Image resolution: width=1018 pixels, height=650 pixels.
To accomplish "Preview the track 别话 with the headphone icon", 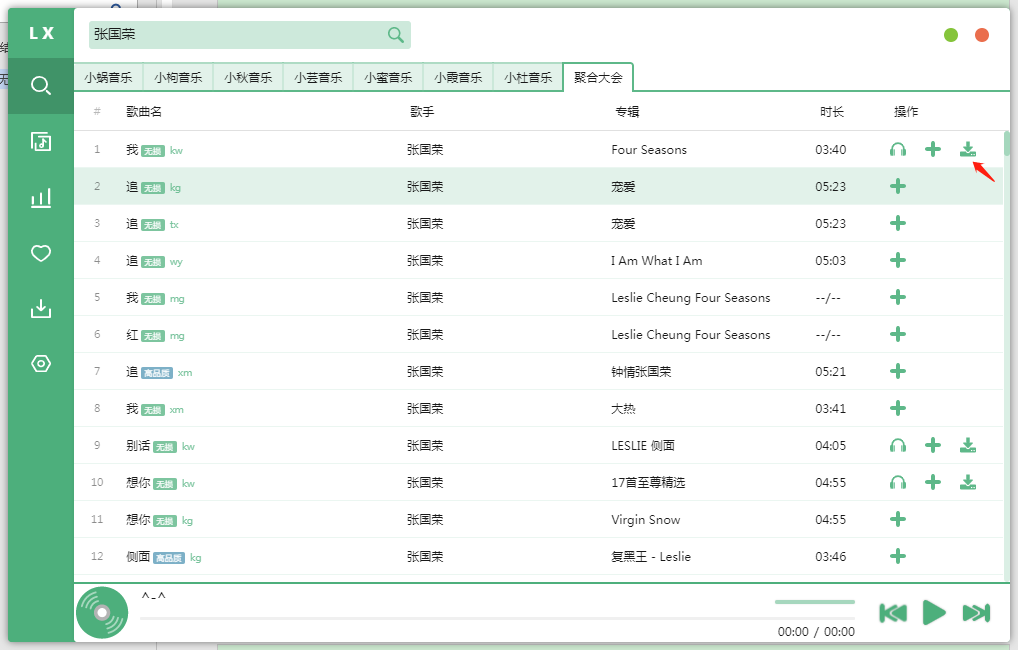I will coord(897,445).
